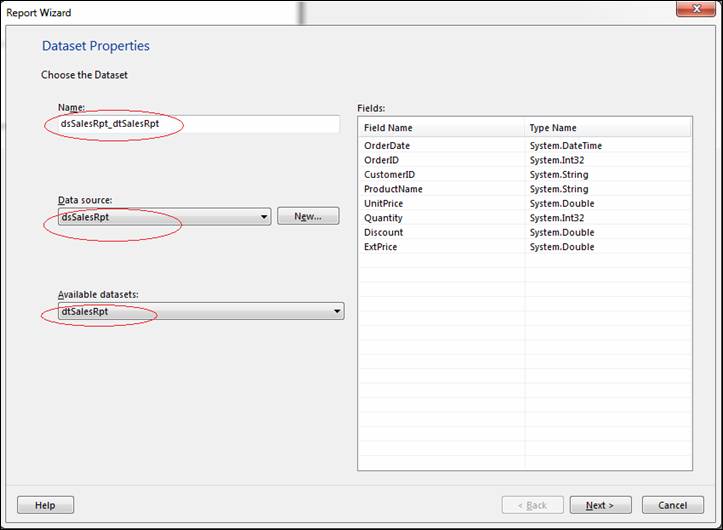The height and width of the screenshot is (530, 723).
Task: Open the Help button
Action: click(45, 505)
